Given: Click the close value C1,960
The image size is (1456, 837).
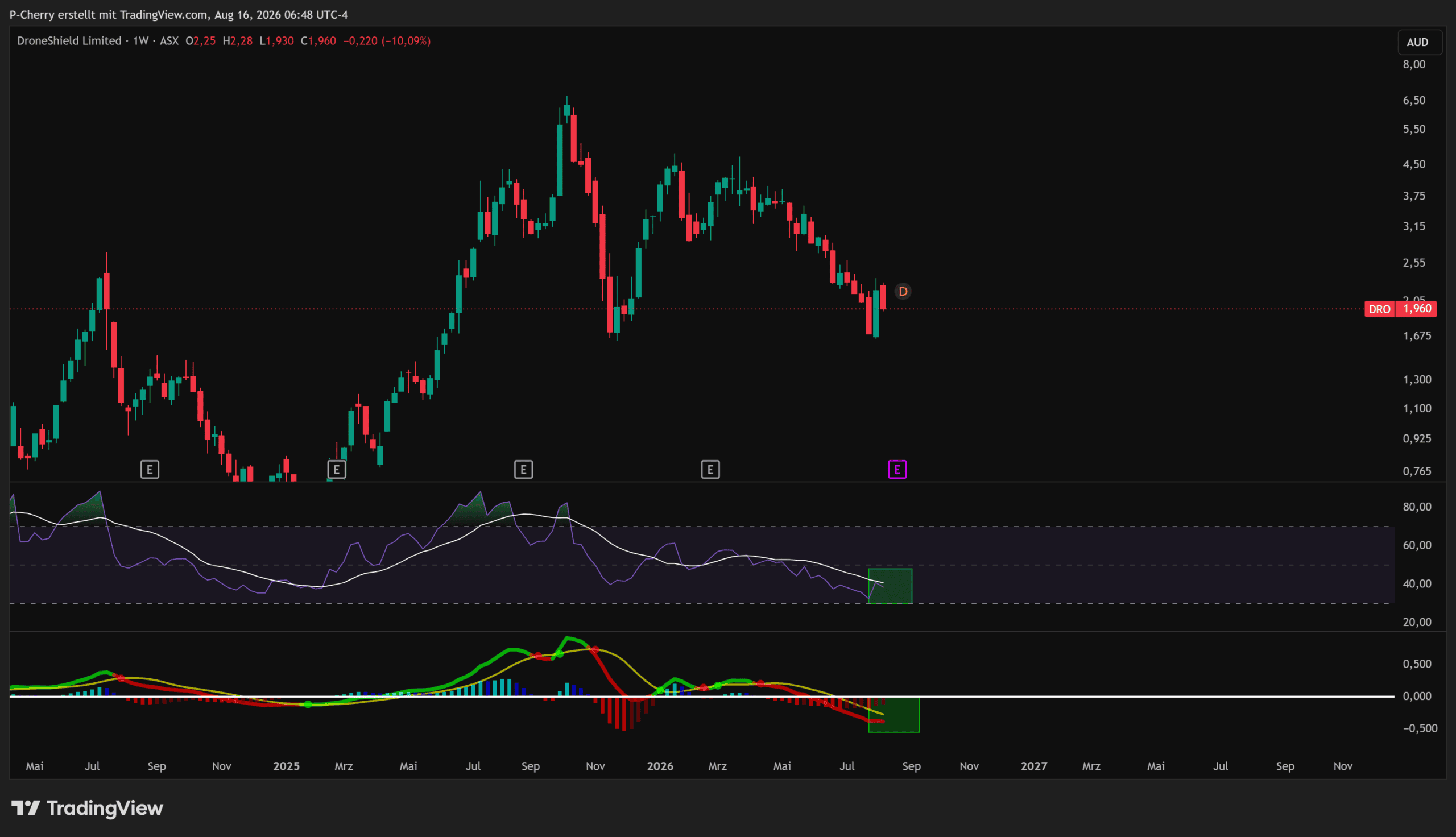Looking at the screenshot, I should point(318,41).
